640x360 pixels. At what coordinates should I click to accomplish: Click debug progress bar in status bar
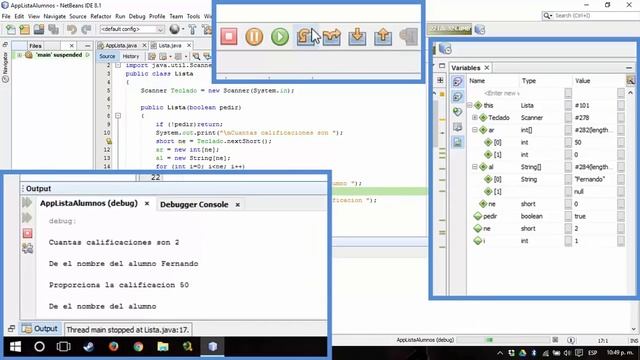point(503,340)
